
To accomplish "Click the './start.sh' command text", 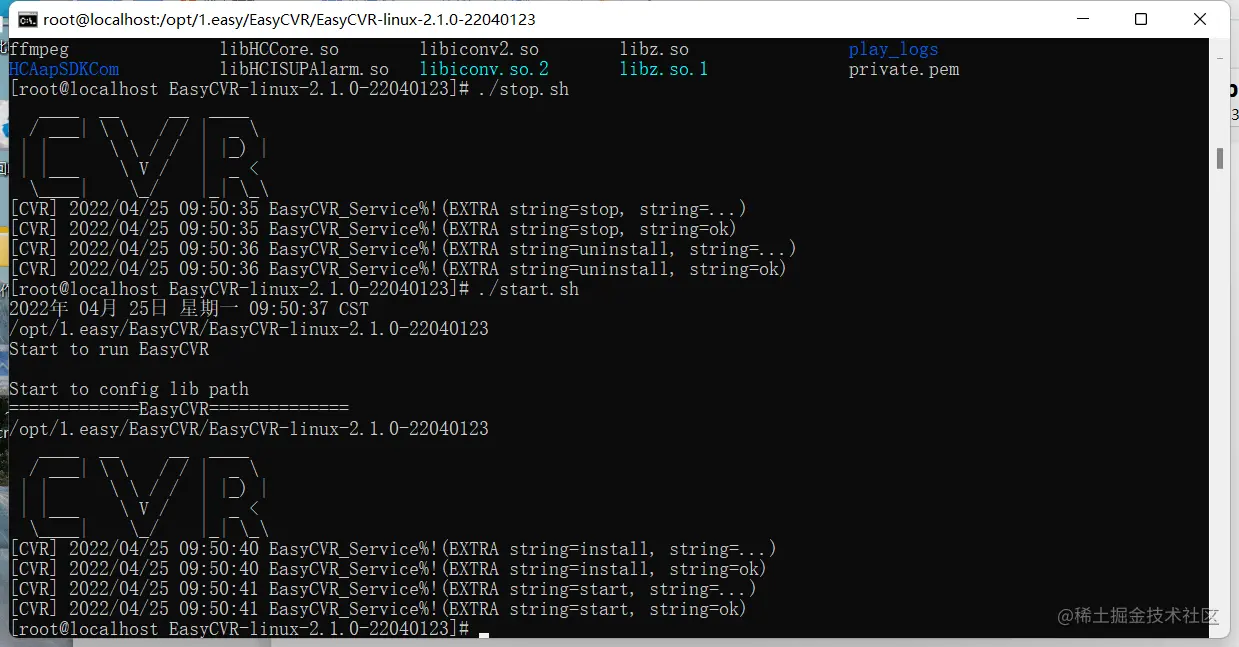I will click(x=529, y=289).
